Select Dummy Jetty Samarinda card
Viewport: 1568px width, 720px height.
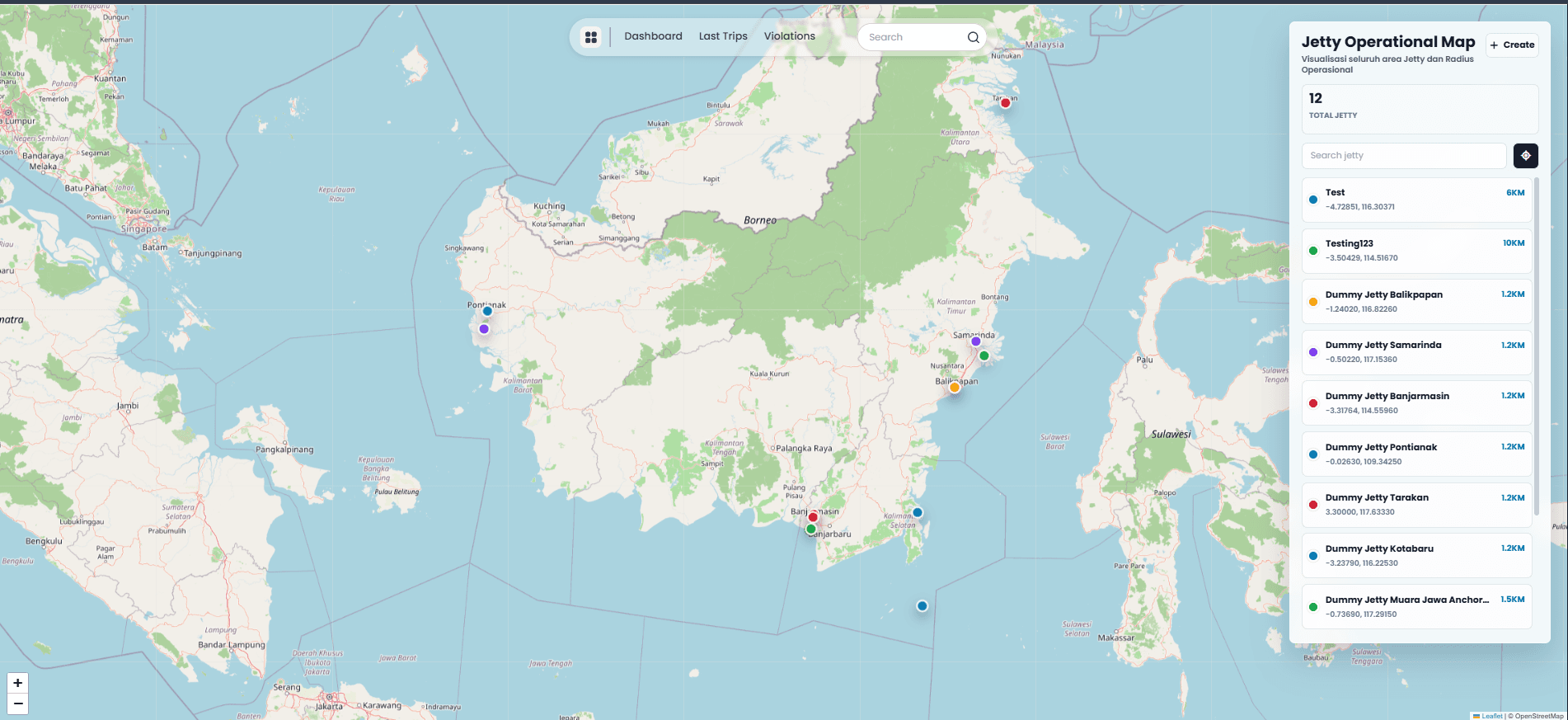(x=1416, y=352)
